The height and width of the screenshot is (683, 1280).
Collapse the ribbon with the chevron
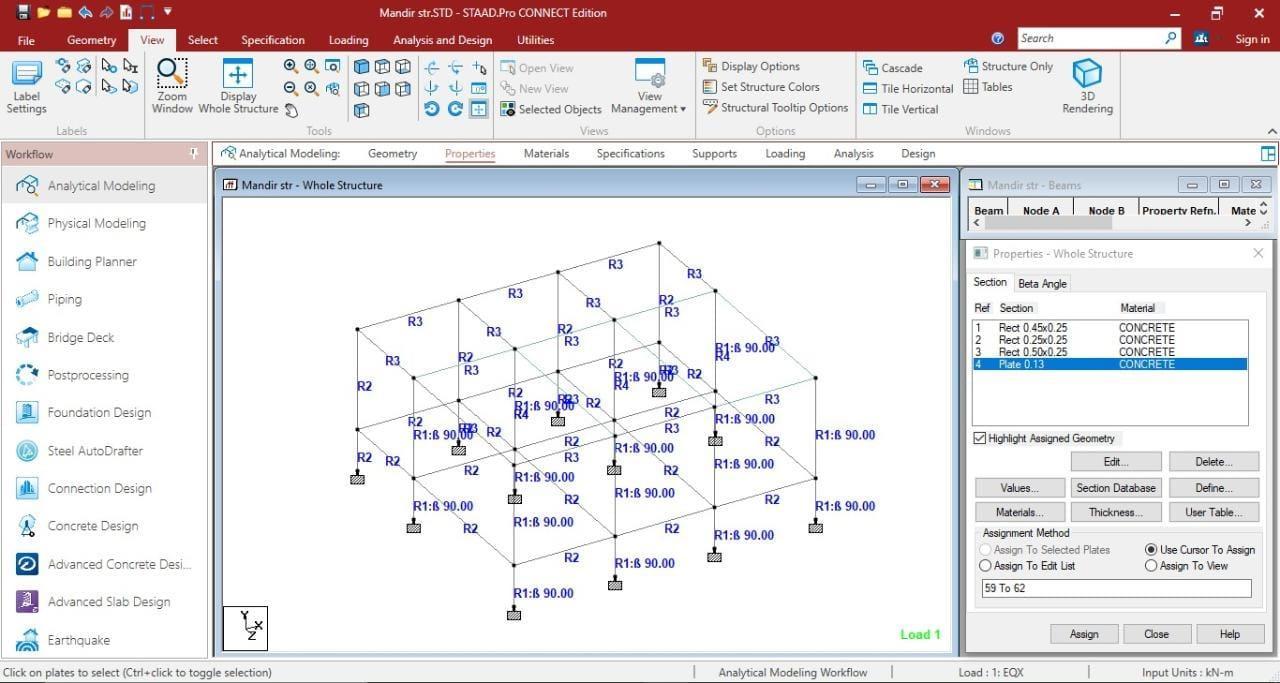1271,131
